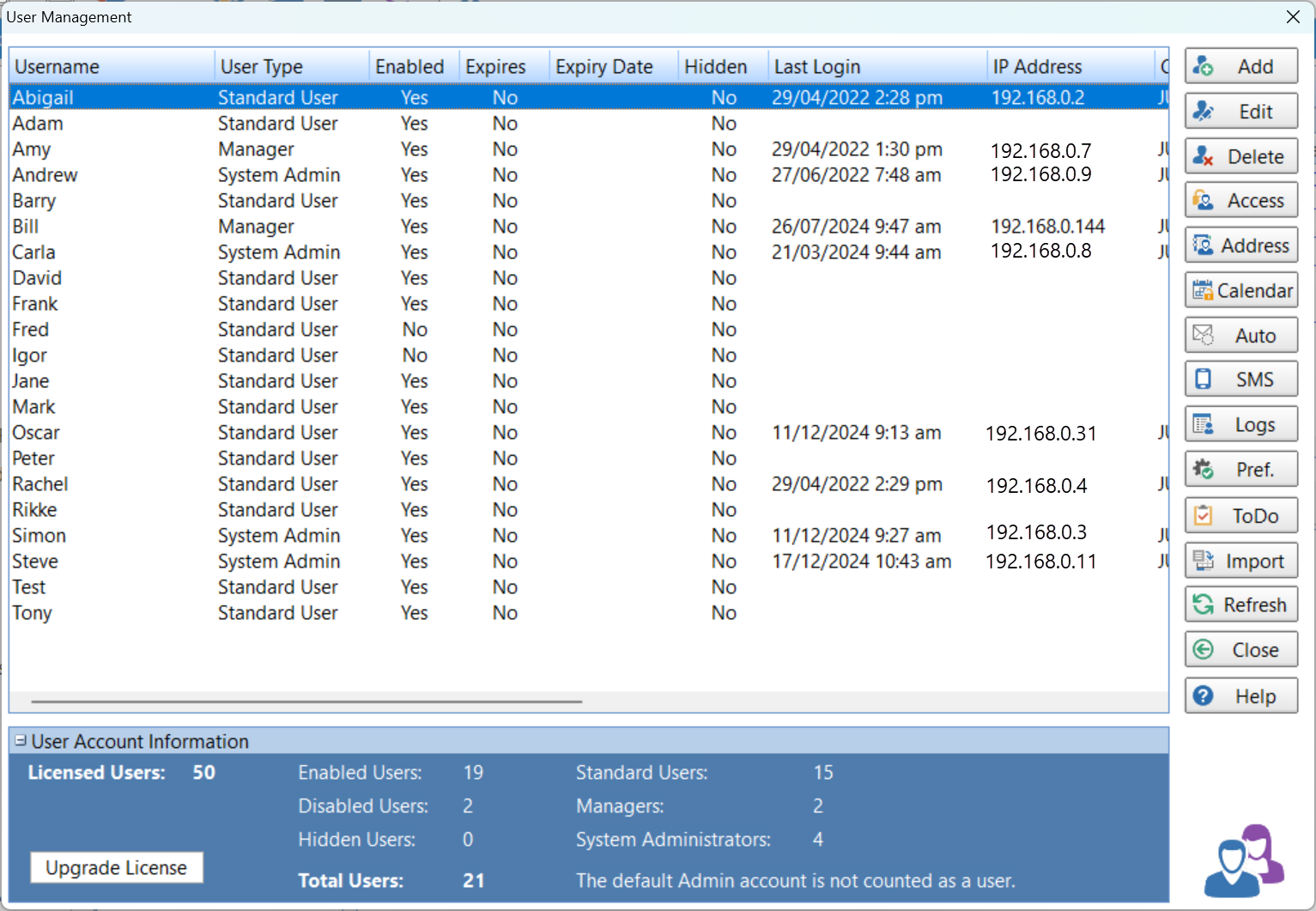
Task: Click last login 17/12/2024 10:43 am
Action: (861, 562)
